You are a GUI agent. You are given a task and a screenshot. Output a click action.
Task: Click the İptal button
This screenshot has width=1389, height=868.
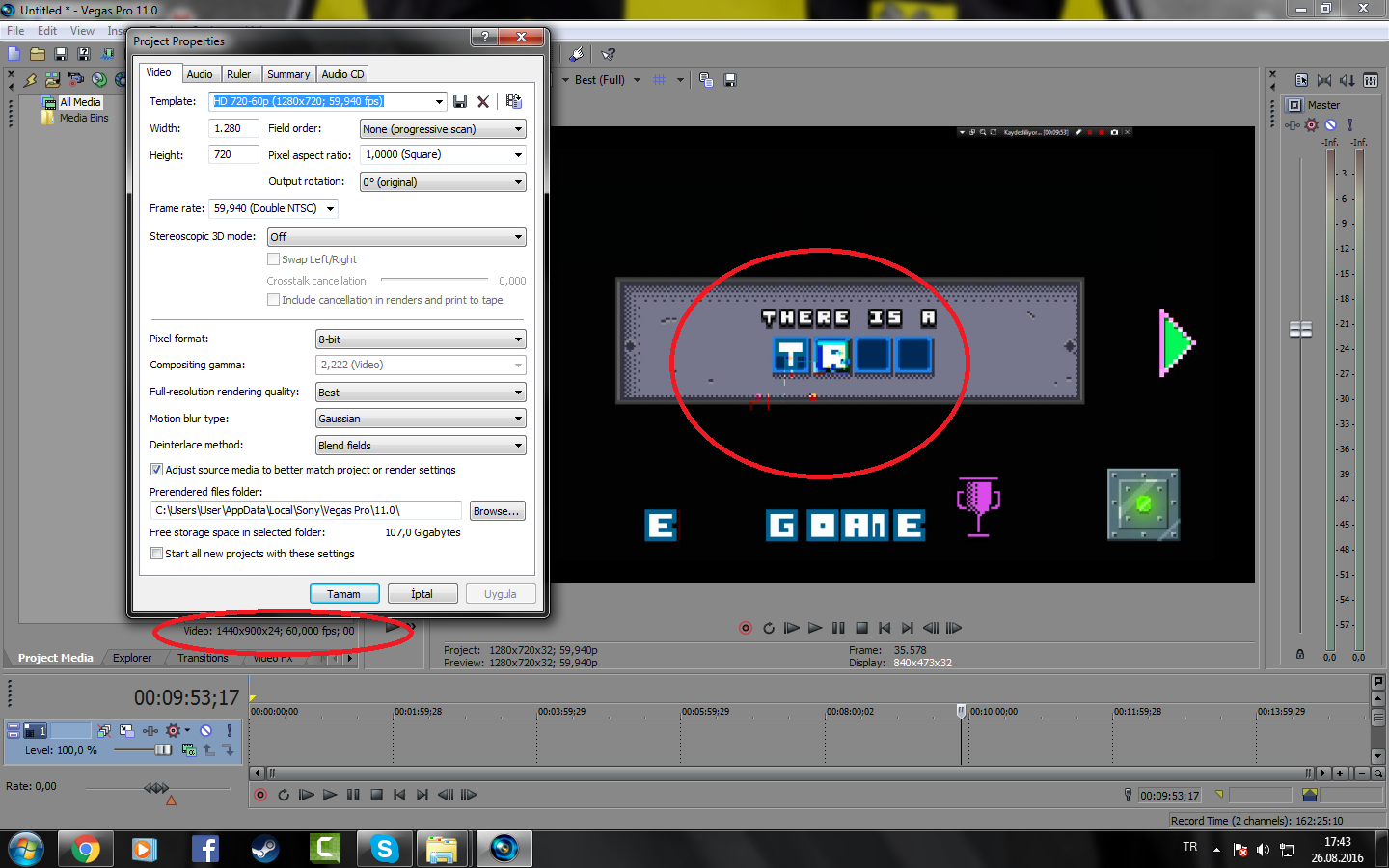click(x=422, y=594)
